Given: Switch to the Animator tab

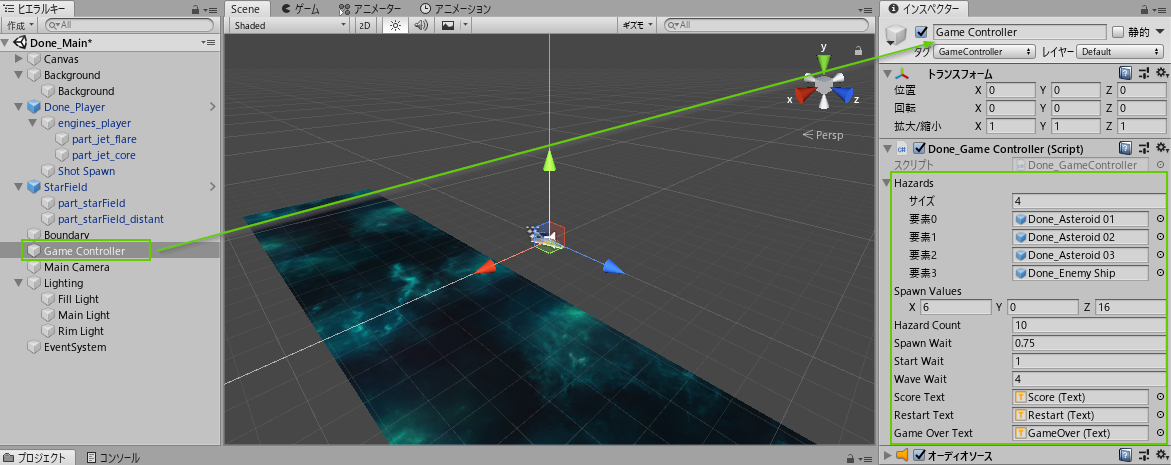Looking at the screenshot, I should (x=370, y=9).
